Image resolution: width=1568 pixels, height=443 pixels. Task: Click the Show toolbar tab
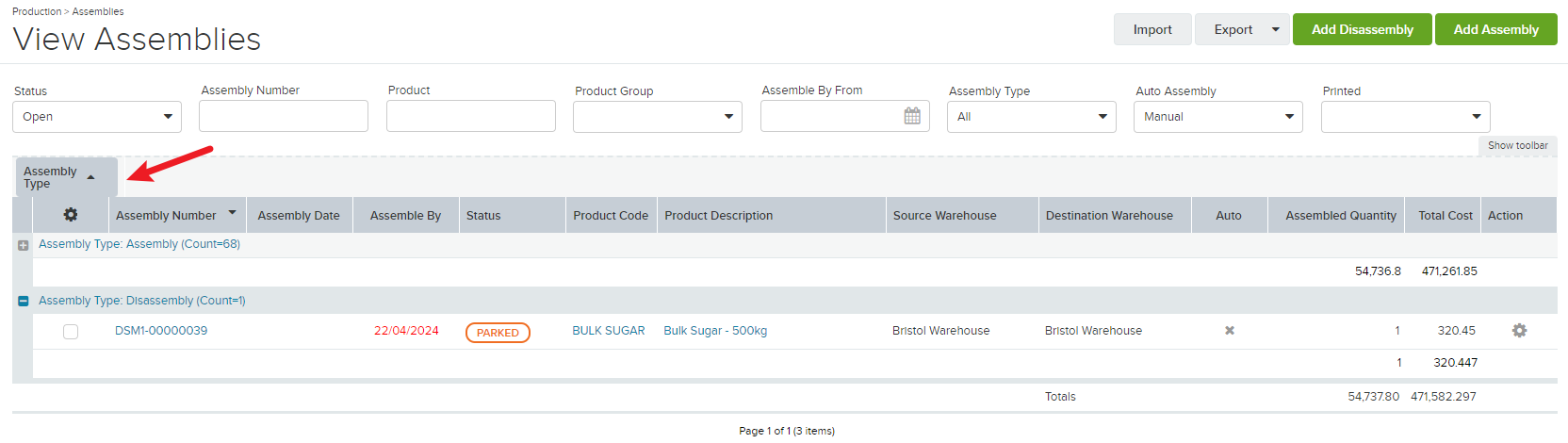(x=1517, y=145)
